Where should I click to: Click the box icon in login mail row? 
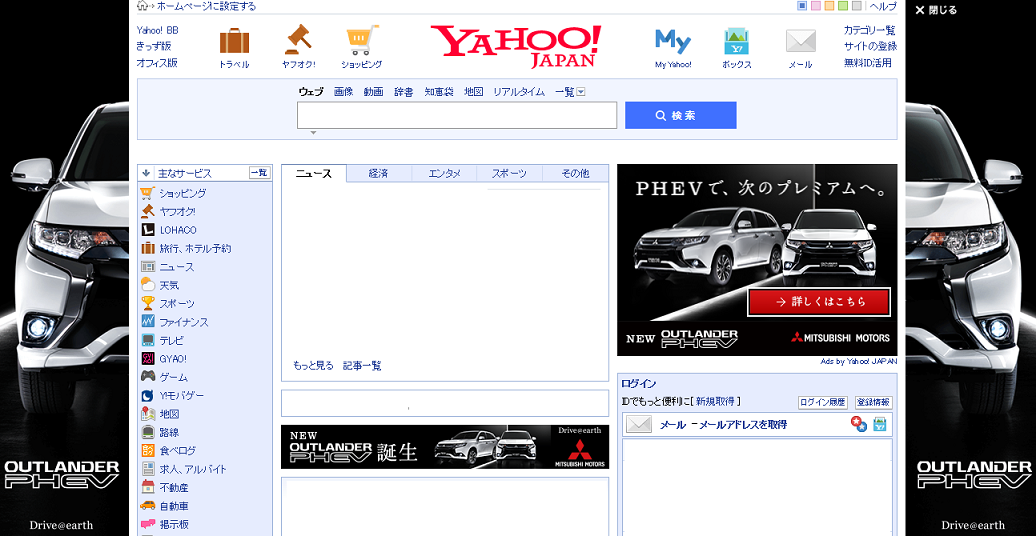(879, 424)
